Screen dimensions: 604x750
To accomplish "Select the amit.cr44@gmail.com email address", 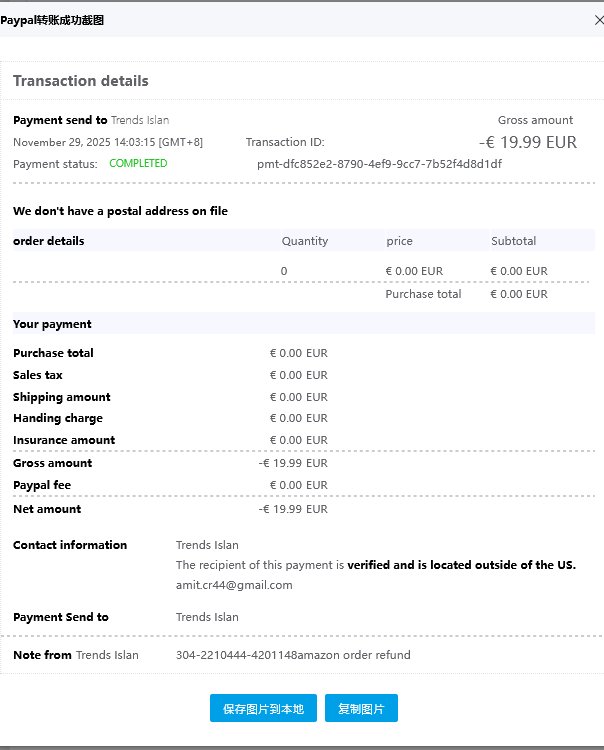I will pyautogui.click(x=234, y=585).
